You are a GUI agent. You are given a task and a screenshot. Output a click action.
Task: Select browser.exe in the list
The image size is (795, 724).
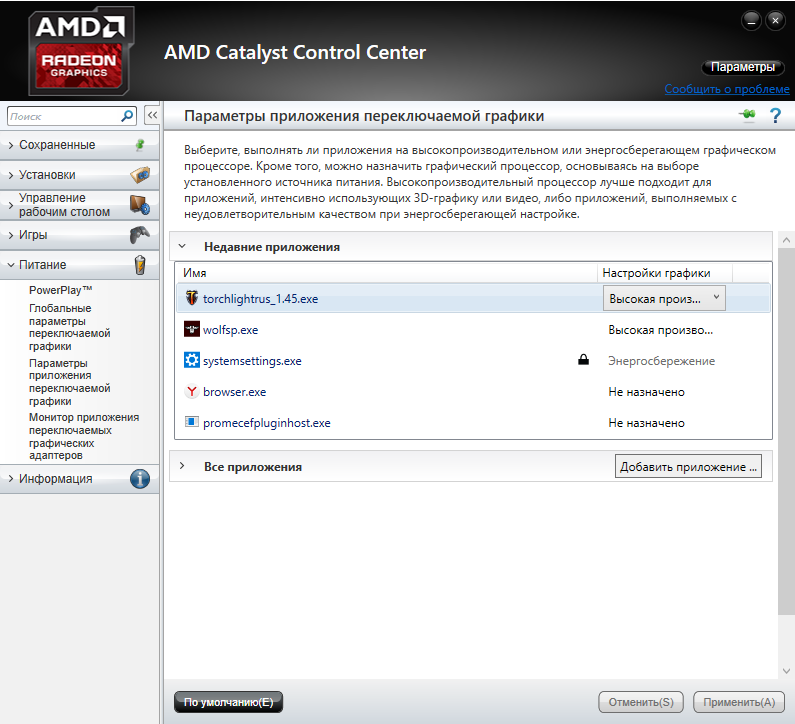pos(234,391)
